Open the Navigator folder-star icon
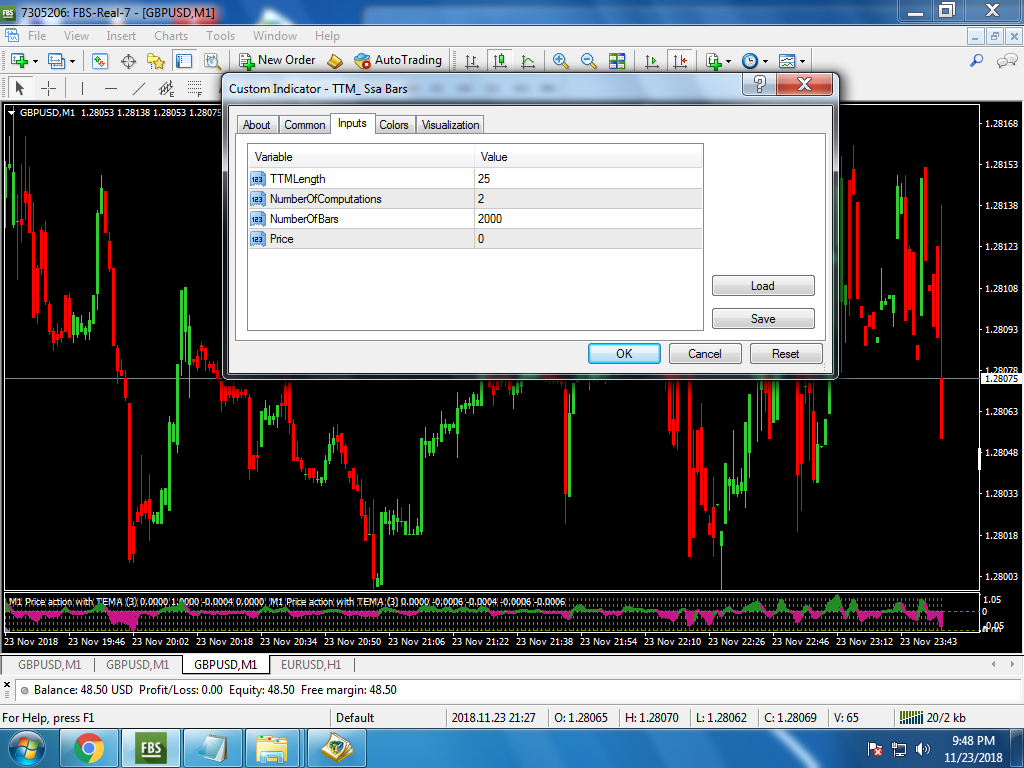This screenshot has height=768, width=1024. pyautogui.click(x=155, y=61)
